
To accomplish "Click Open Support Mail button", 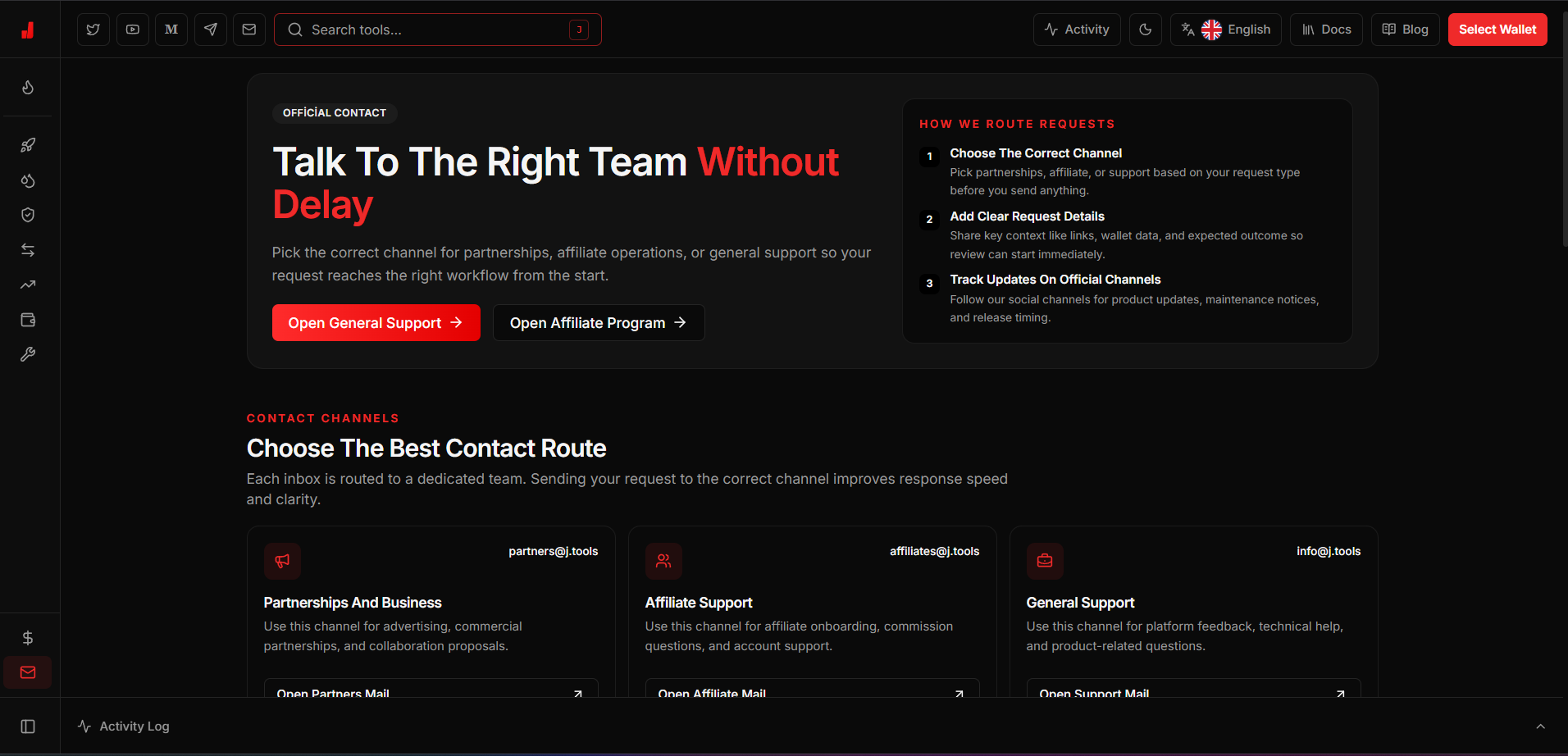I will click(x=1194, y=690).
